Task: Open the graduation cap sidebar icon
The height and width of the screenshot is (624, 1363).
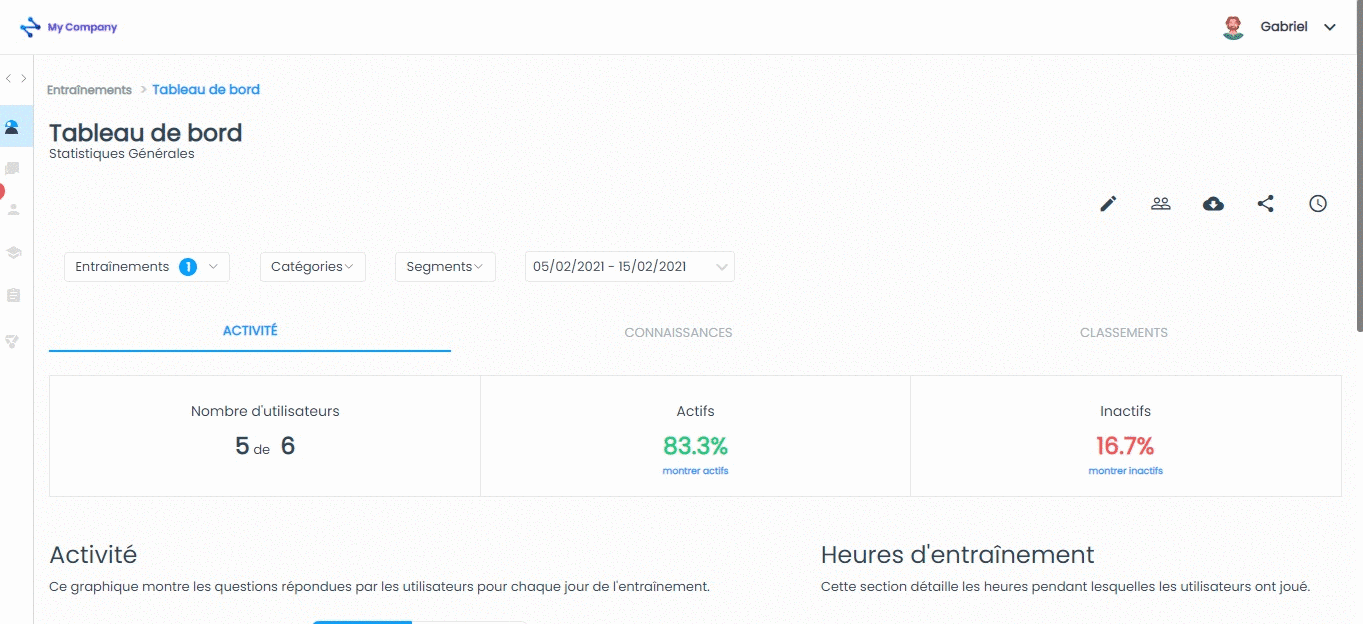Action: (x=14, y=253)
